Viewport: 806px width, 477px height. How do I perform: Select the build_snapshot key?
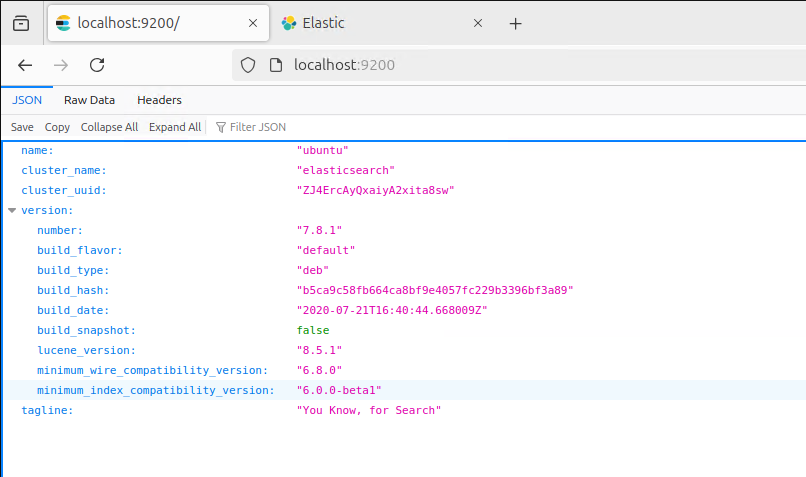pyautogui.click(x=86, y=331)
